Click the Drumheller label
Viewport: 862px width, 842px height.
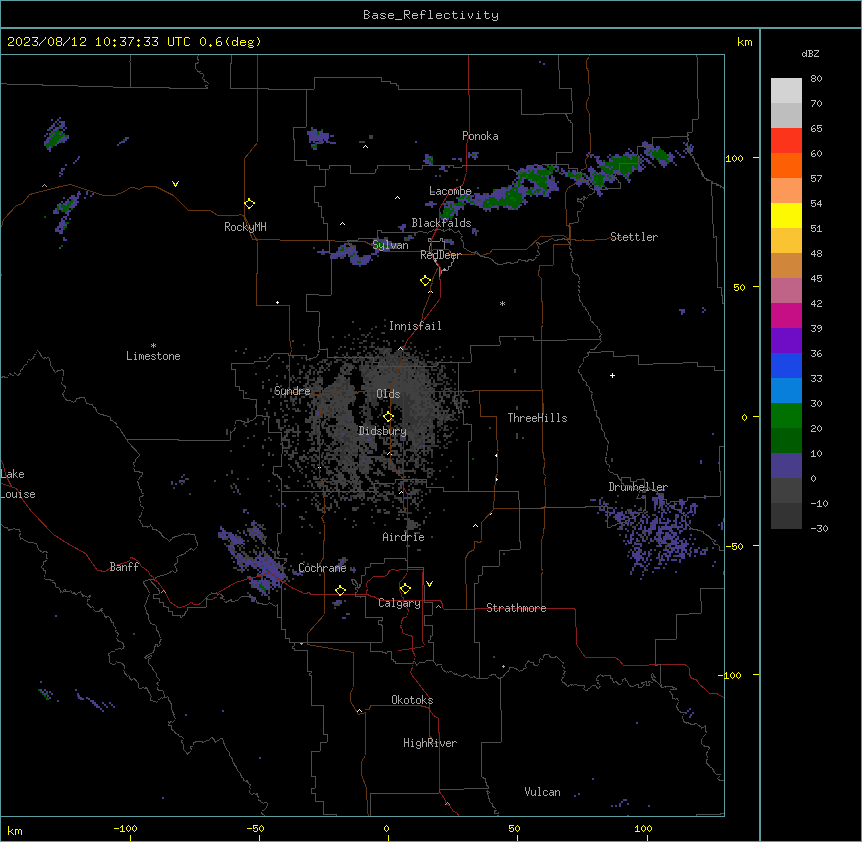638,487
